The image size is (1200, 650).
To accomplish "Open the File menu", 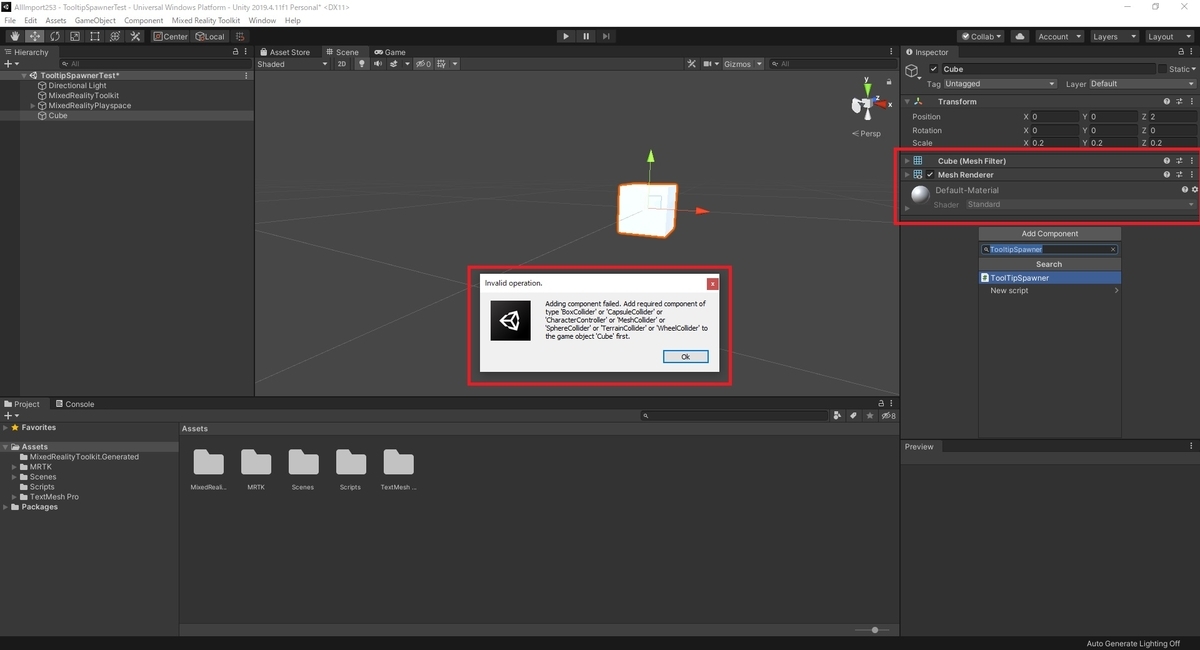I will pyautogui.click(x=10, y=20).
